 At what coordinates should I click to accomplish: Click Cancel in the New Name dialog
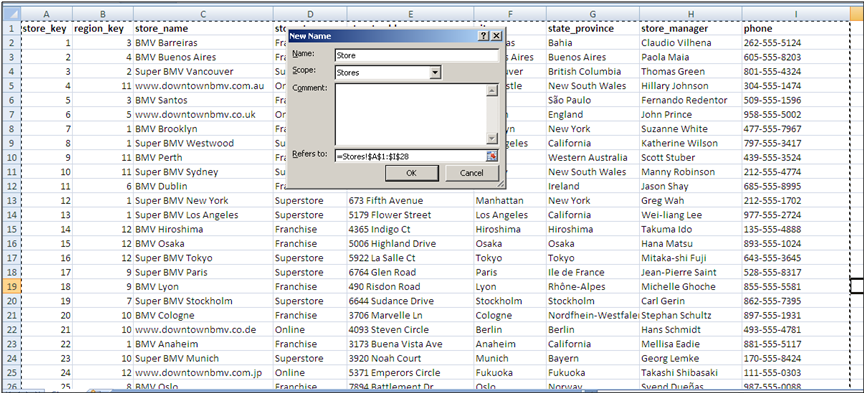click(471, 173)
